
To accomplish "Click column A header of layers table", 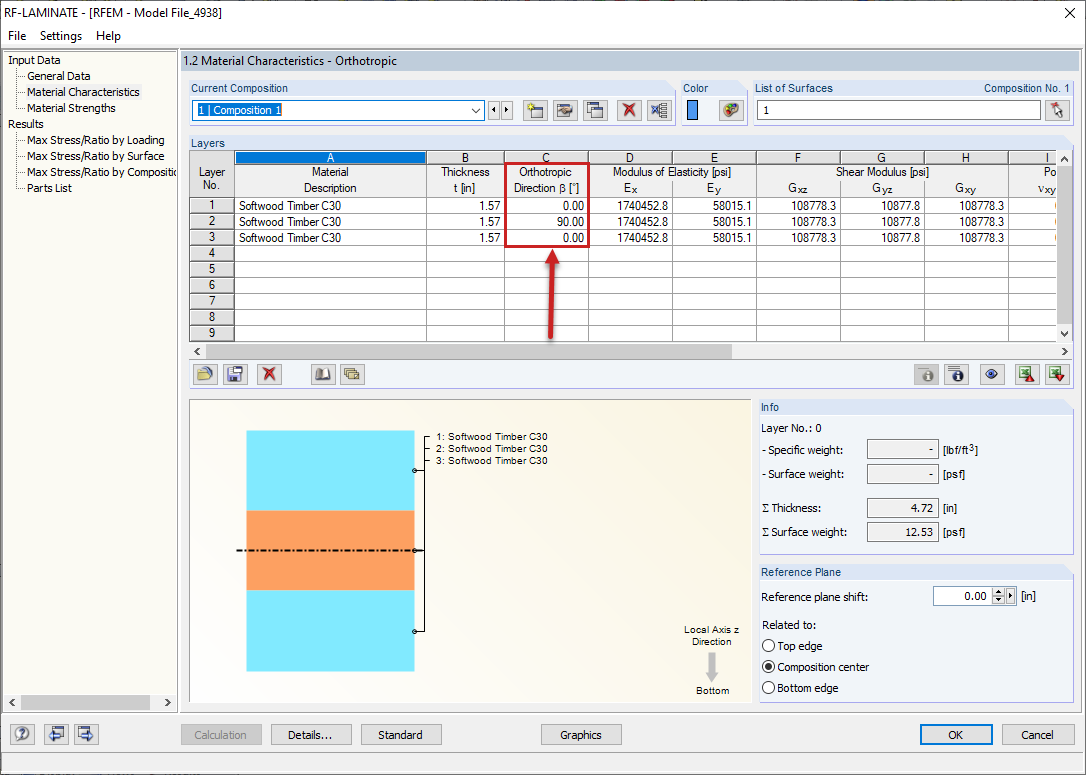I will pyautogui.click(x=330, y=158).
